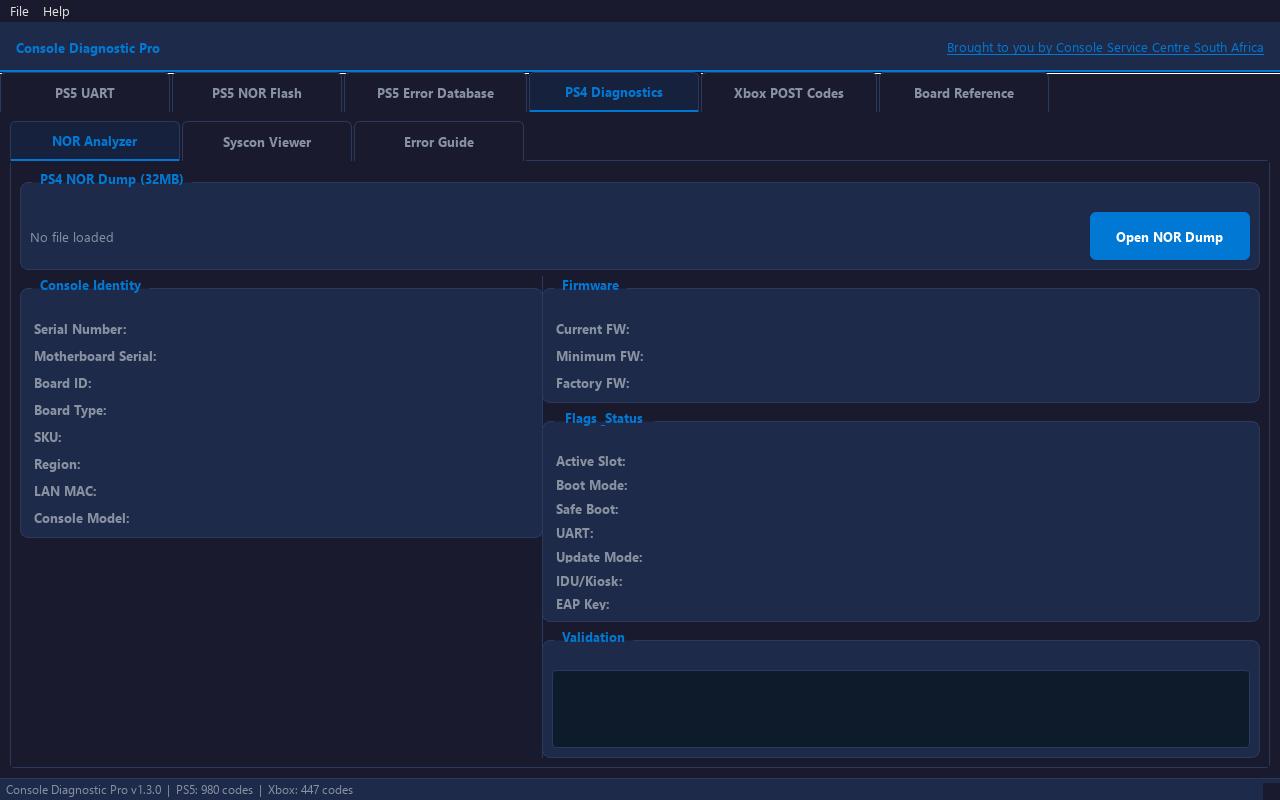Click the 'Firmware' group title
Screen dimensions: 1280x800
590,285
